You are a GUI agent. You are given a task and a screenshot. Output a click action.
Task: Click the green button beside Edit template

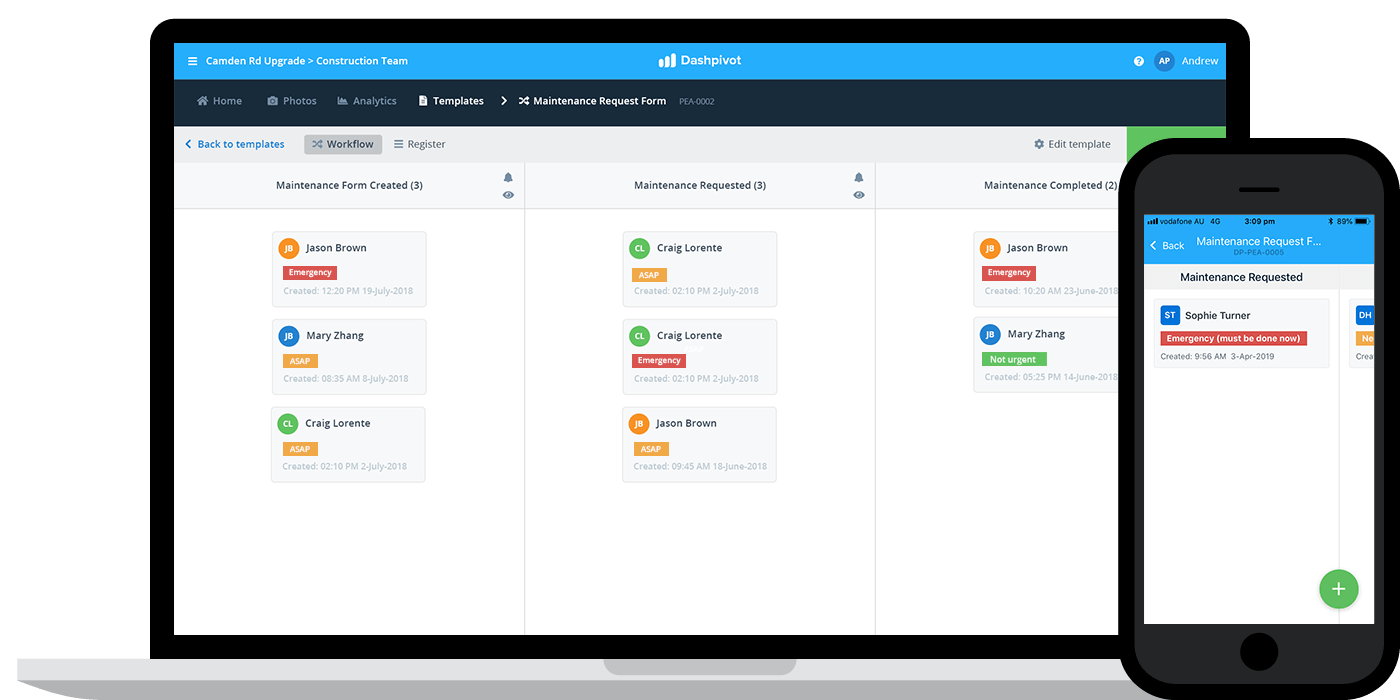(x=1175, y=144)
